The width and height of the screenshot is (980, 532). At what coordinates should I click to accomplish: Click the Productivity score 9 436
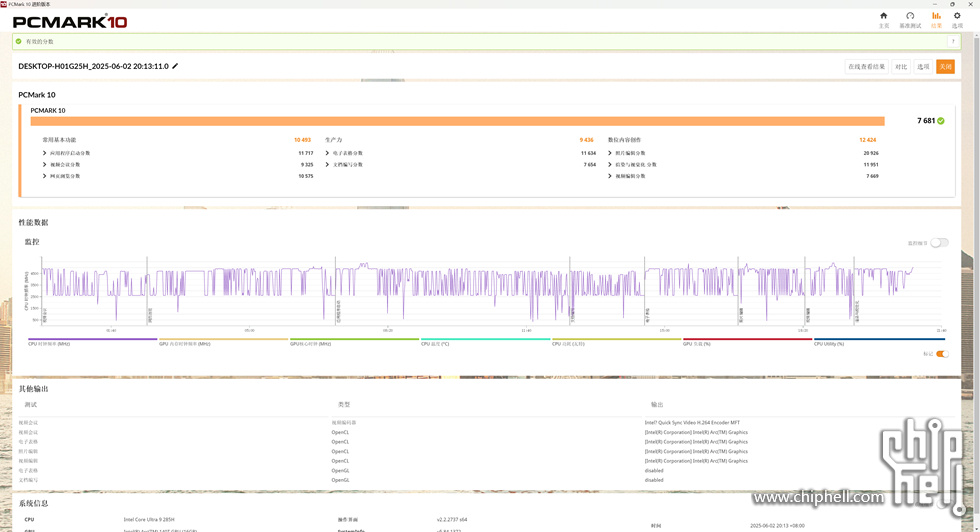586,140
